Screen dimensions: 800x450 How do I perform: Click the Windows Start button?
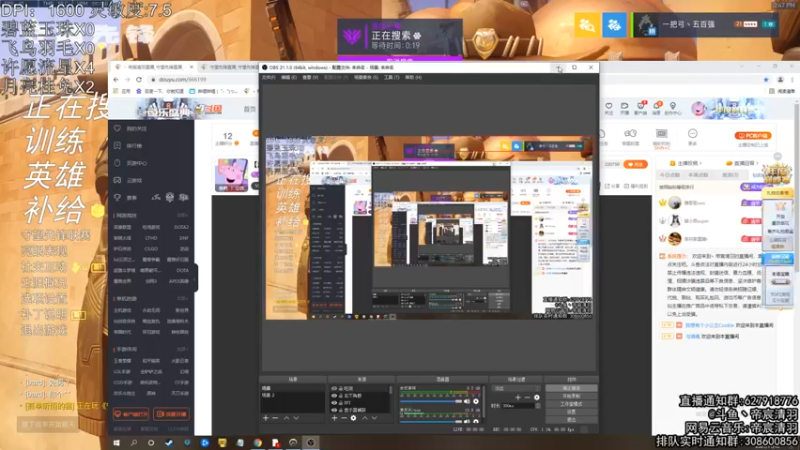tap(116, 443)
